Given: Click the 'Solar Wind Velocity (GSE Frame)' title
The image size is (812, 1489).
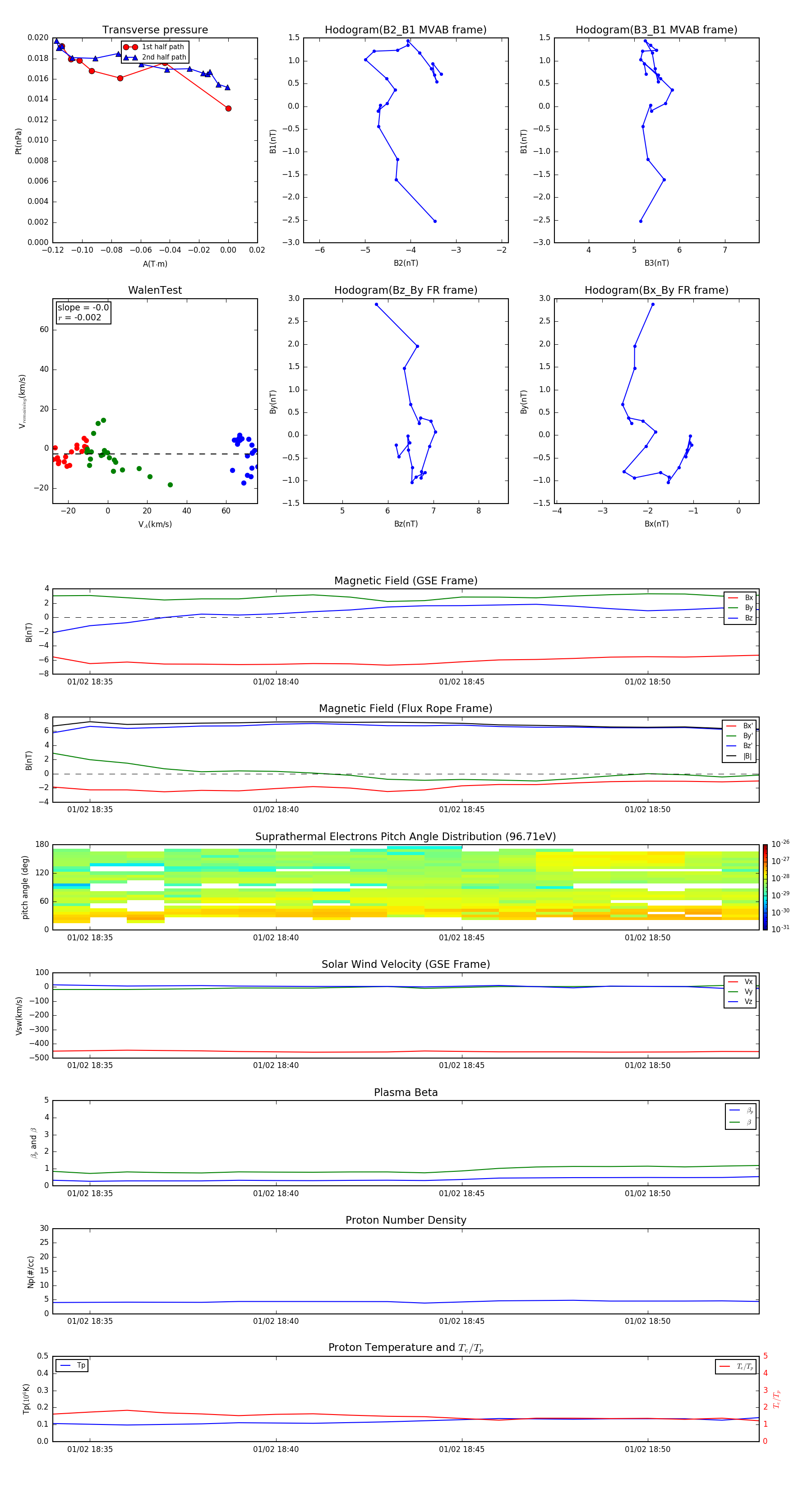Looking at the screenshot, I should pos(406,965).
